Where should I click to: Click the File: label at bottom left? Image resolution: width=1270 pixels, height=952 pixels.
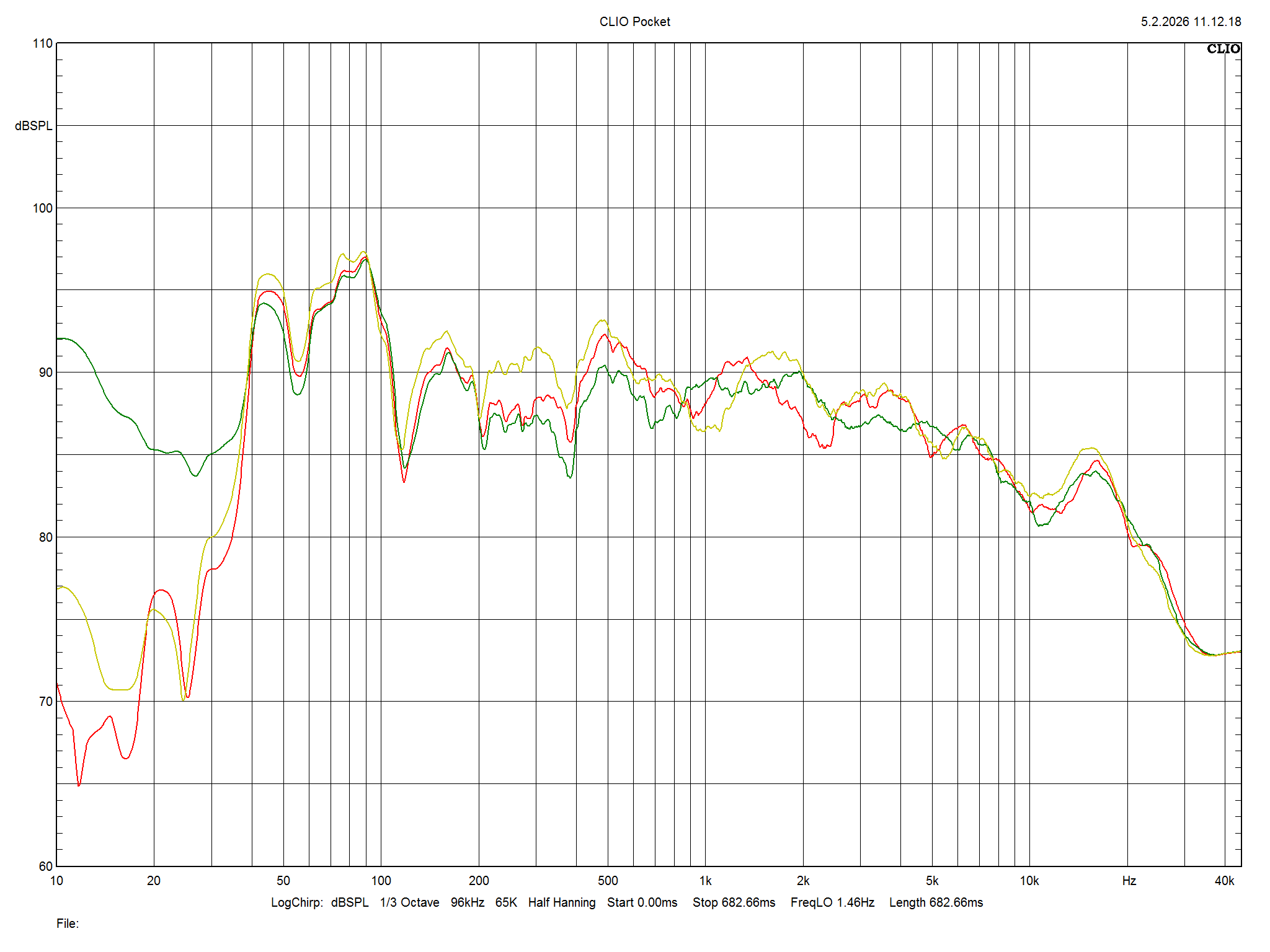point(68,923)
